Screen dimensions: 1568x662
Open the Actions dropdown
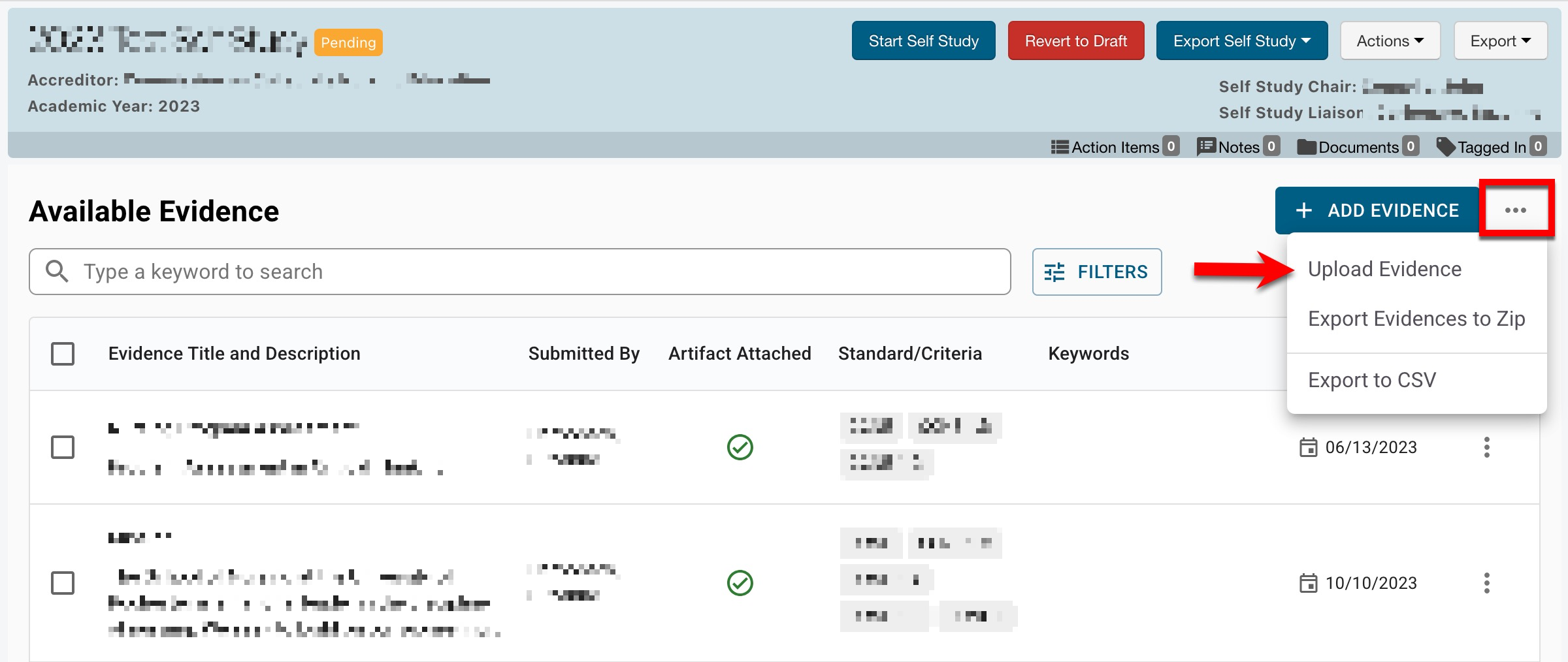1390,41
